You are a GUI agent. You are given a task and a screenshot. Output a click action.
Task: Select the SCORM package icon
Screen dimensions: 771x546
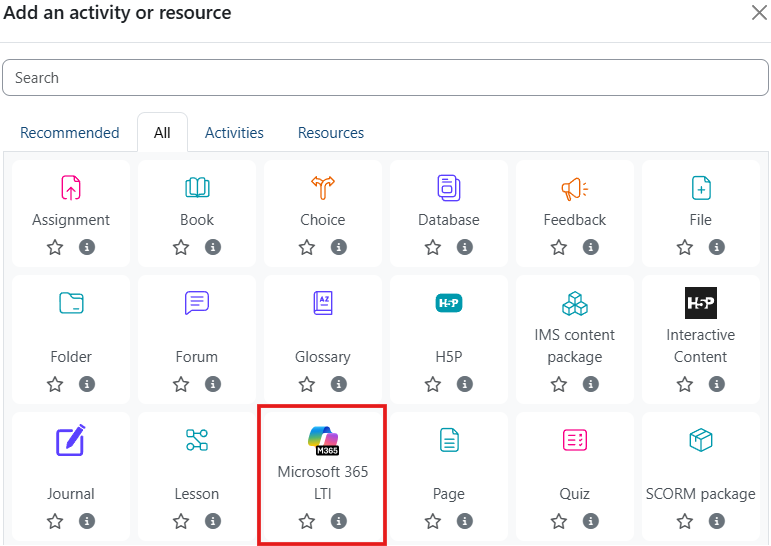(701, 439)
